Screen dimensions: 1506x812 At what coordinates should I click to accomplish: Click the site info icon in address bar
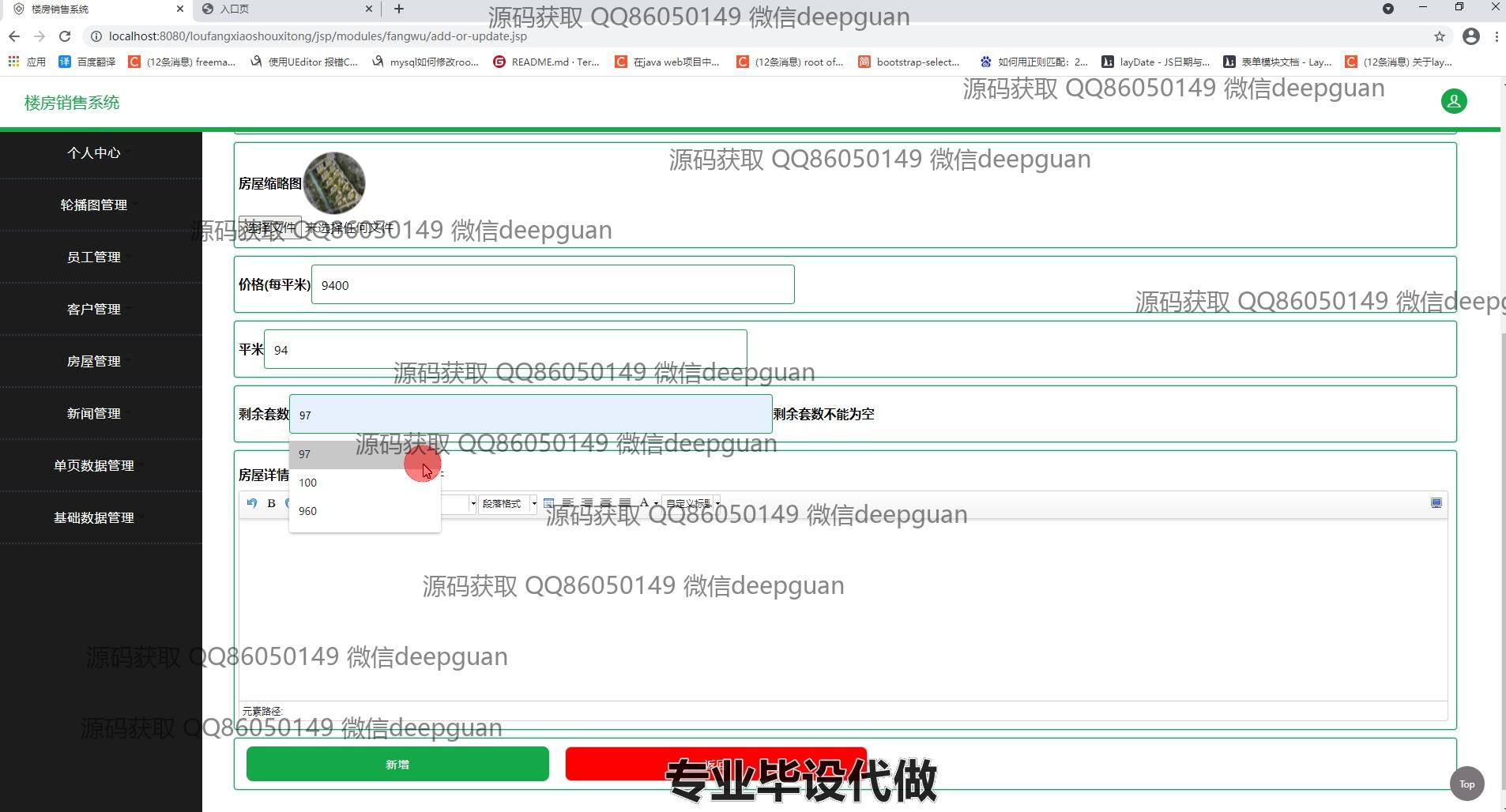96,36
